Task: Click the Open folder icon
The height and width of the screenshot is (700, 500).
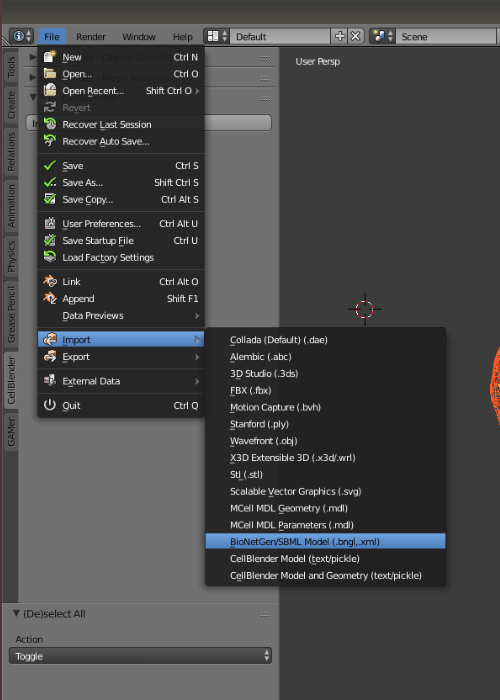Action: coord(50,74)
